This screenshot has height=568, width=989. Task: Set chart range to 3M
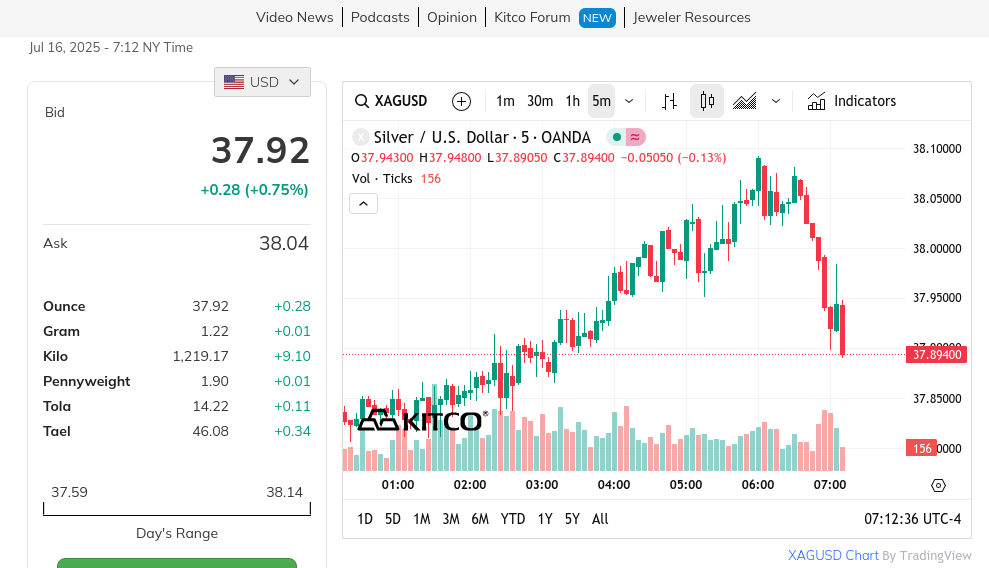point(451,519)
